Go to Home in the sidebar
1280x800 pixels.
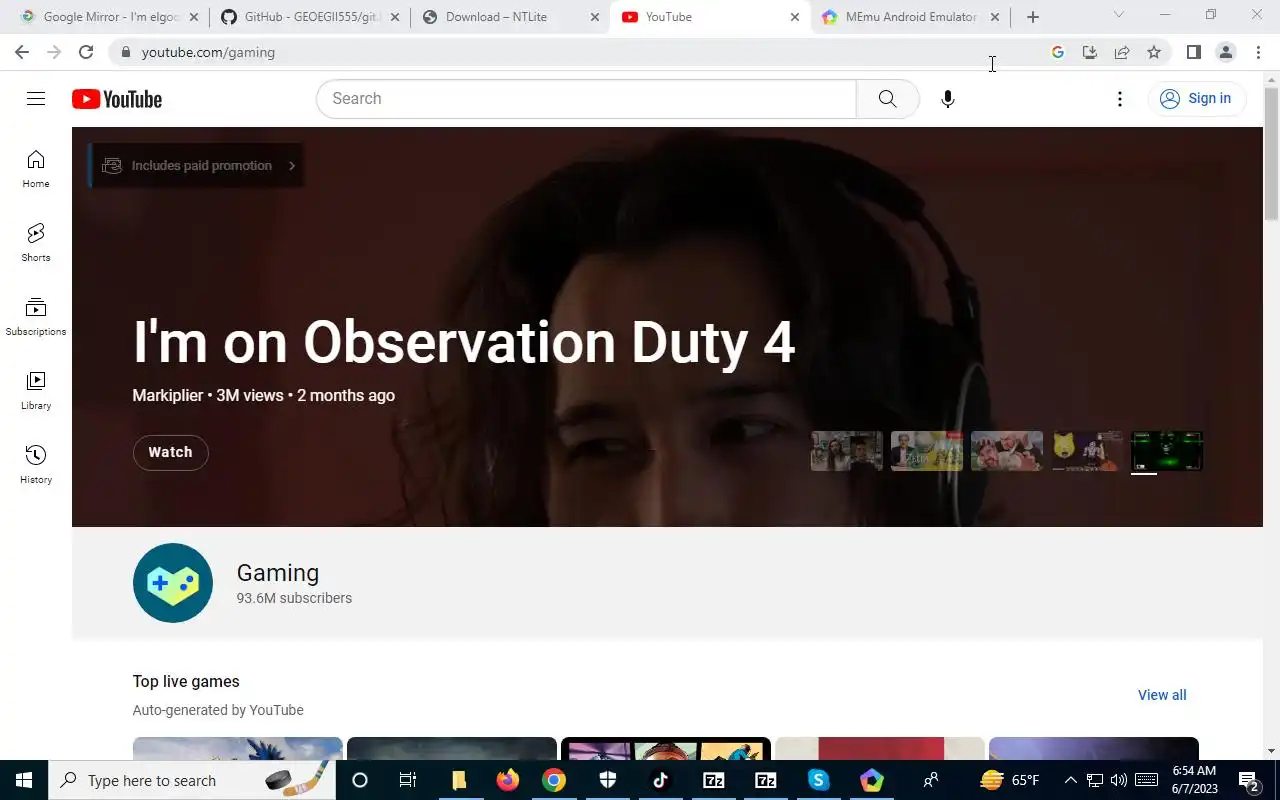(36, 169)
